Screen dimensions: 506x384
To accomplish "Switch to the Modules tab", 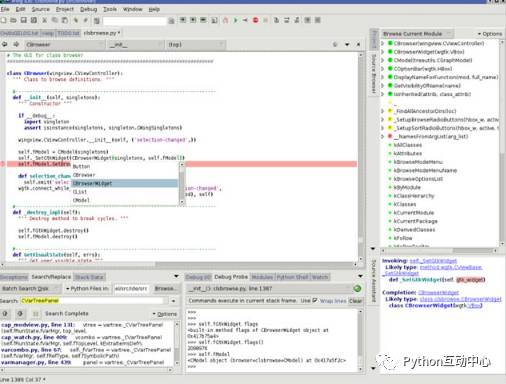I will coord(262,277).
